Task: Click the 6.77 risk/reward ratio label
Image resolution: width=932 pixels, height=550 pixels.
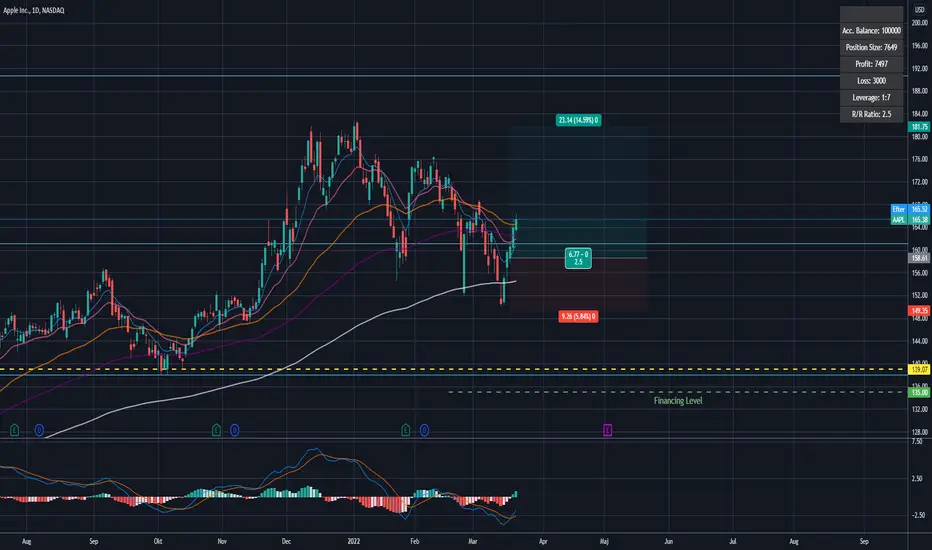Action: coord(578,258)
